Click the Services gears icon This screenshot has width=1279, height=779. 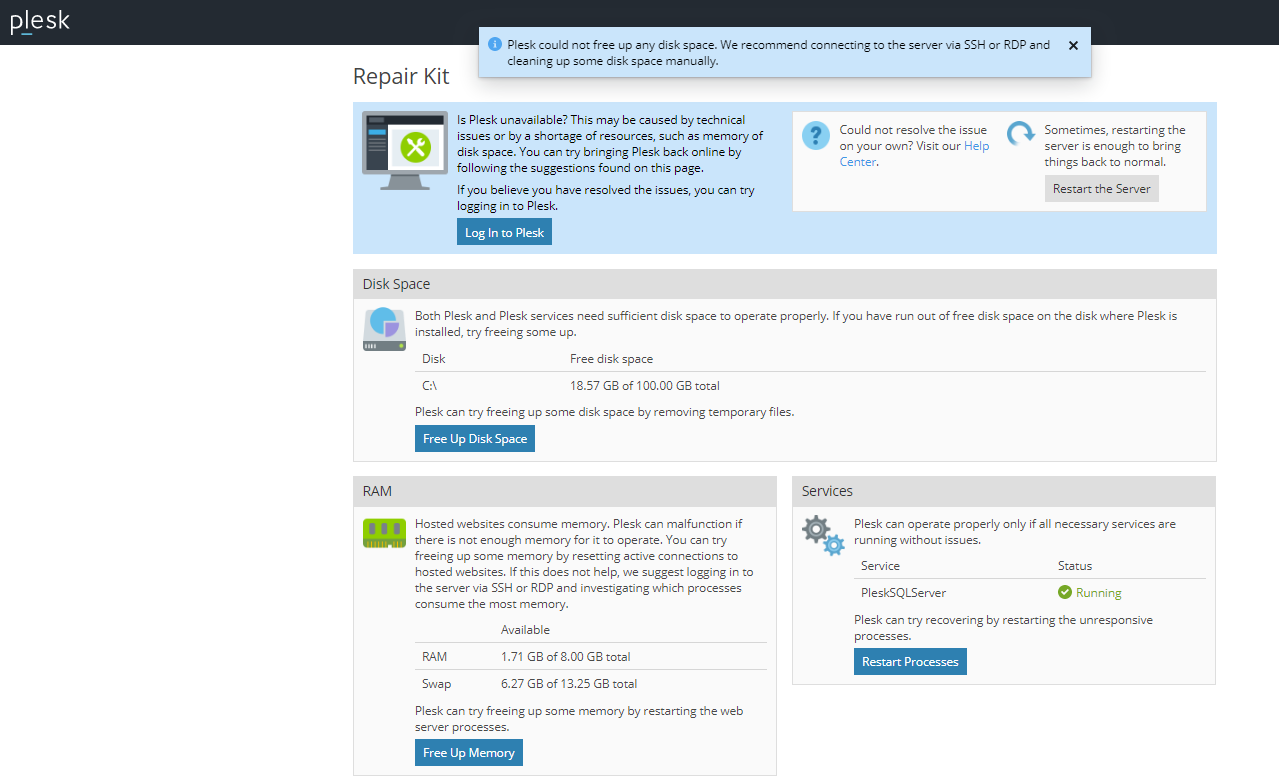click(823, 535)
